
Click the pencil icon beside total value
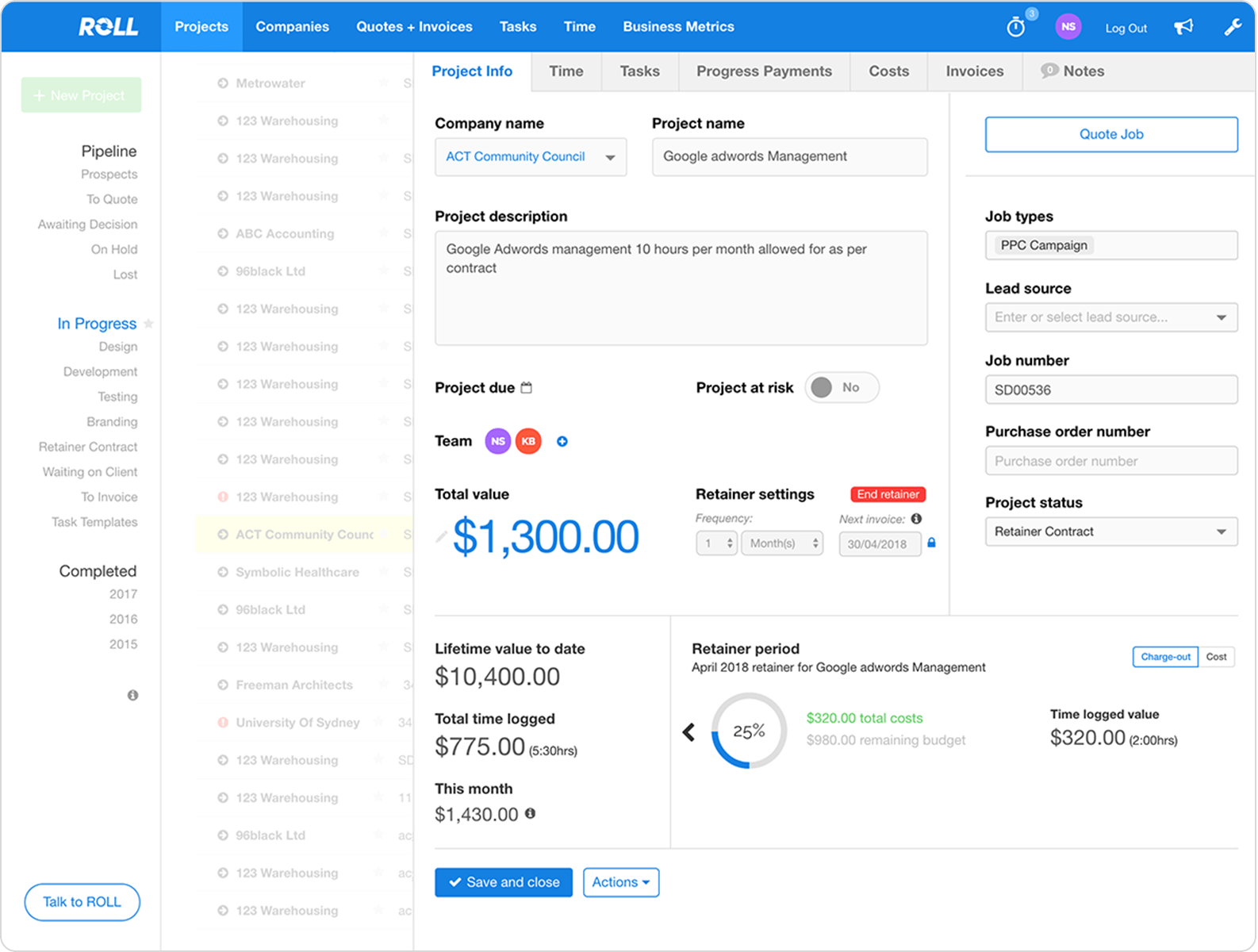click(x=442, y=537)
